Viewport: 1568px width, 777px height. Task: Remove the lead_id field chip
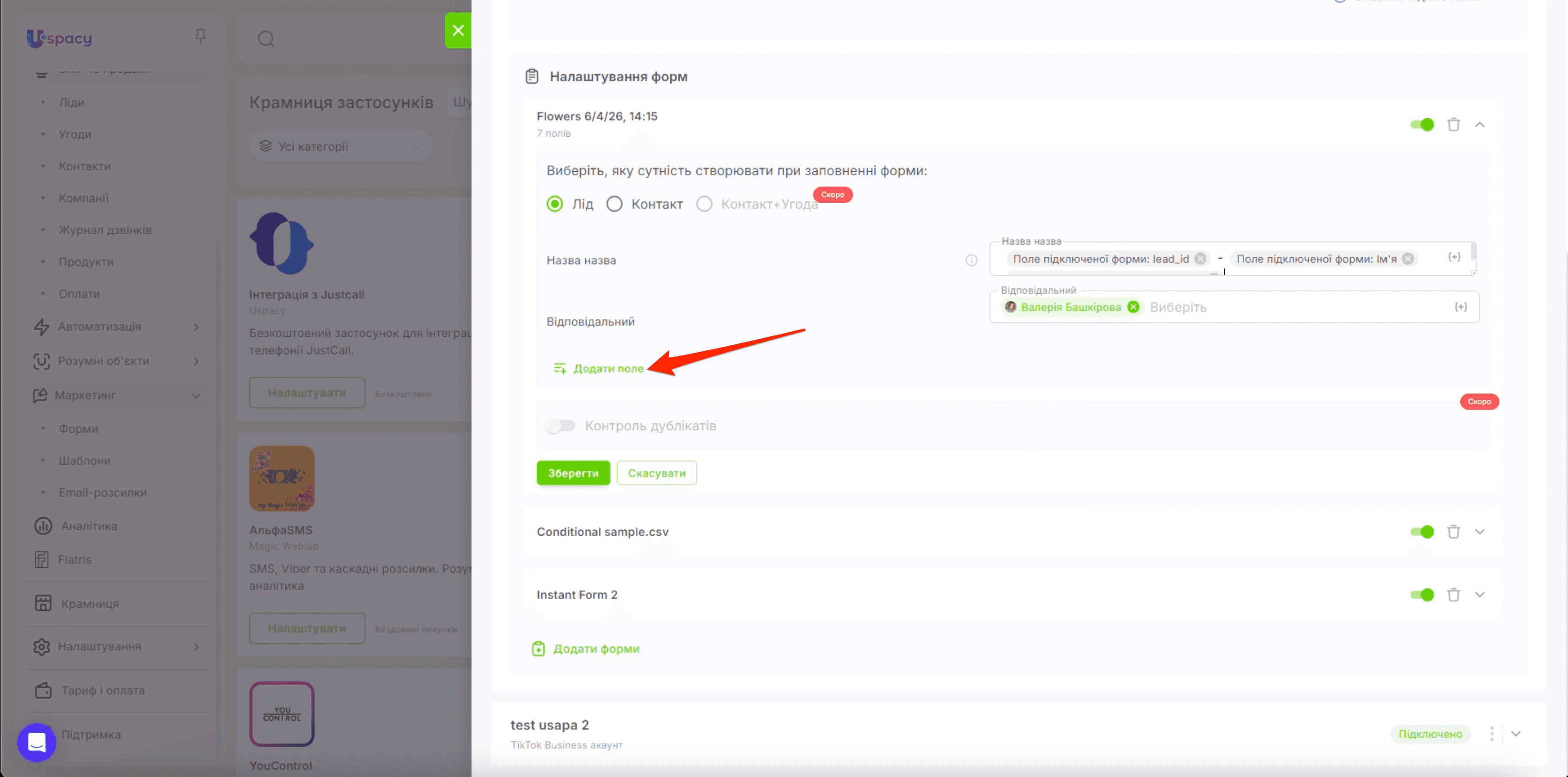coord(1200,259)
